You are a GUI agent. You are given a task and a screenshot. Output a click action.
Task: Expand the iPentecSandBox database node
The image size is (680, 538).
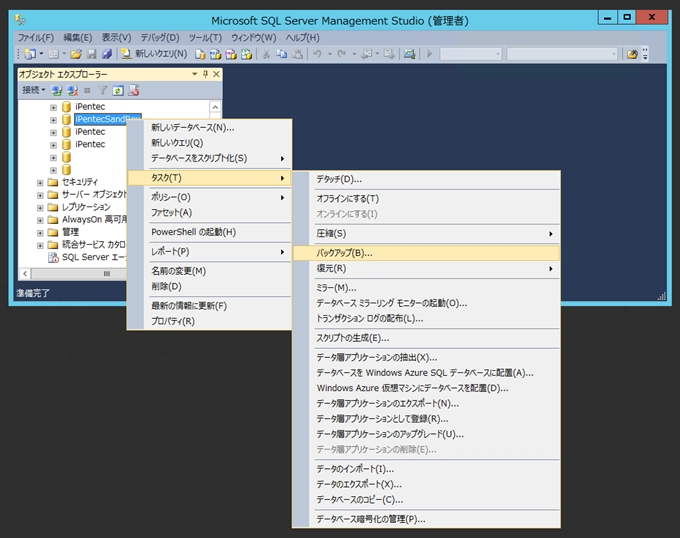(53, 120)
